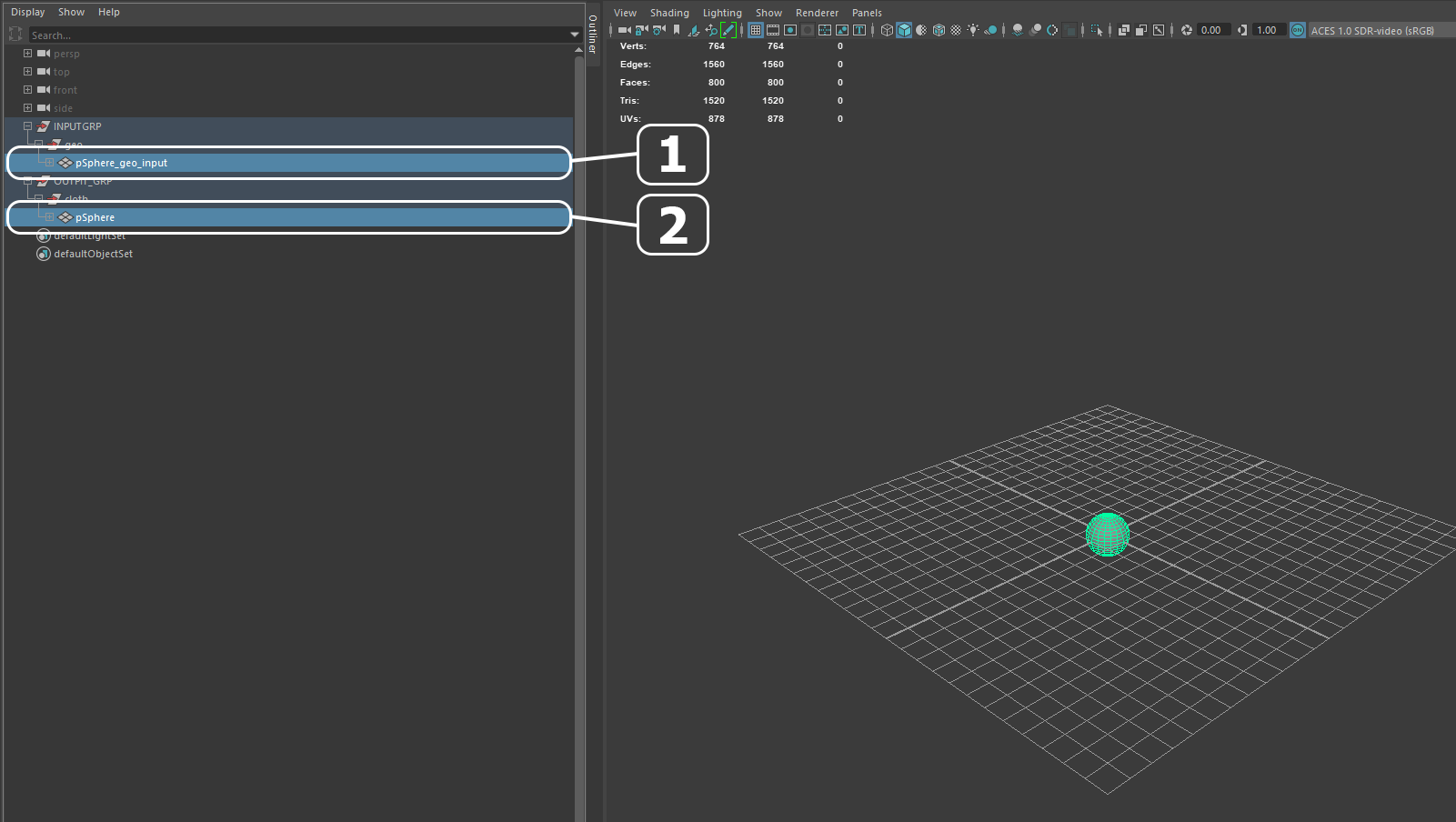This screenshot has height=822, width=1456.
Task: Toggle the Field Chart icon
Action: coord(825,30)
